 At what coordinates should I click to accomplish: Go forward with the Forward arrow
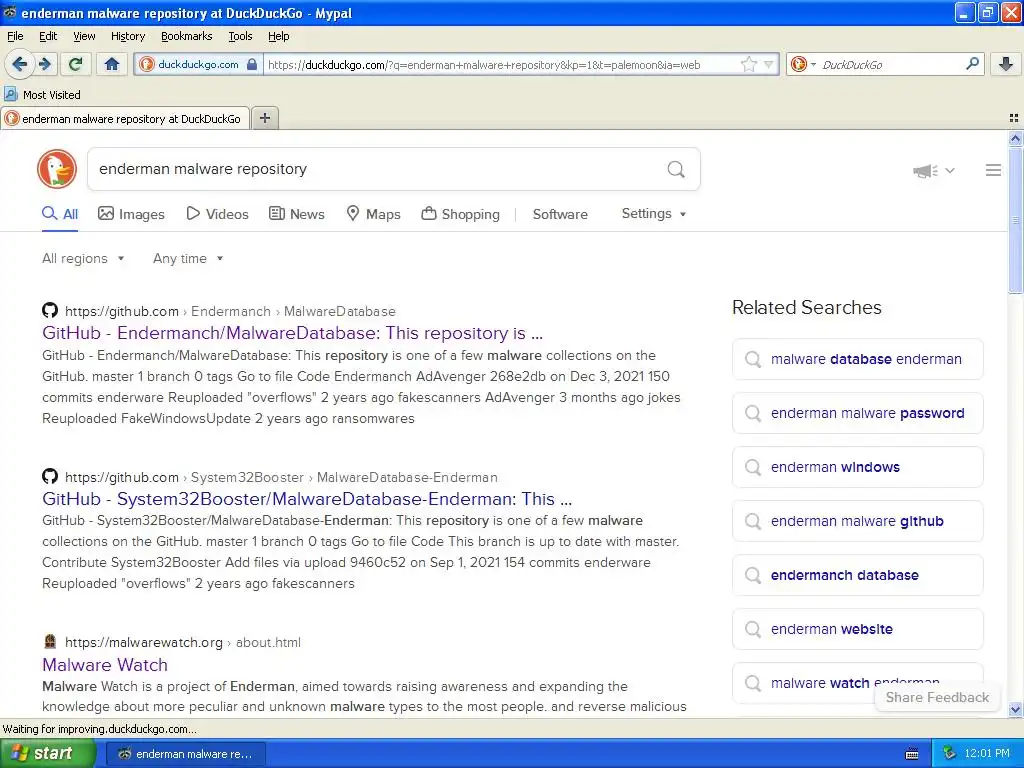pos(45,64)
